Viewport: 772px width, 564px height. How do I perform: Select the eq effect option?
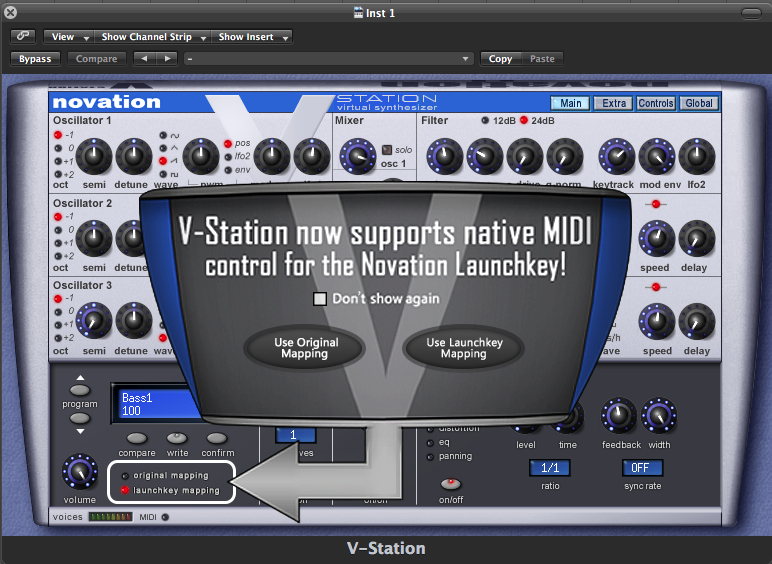(x=430, y=443)
